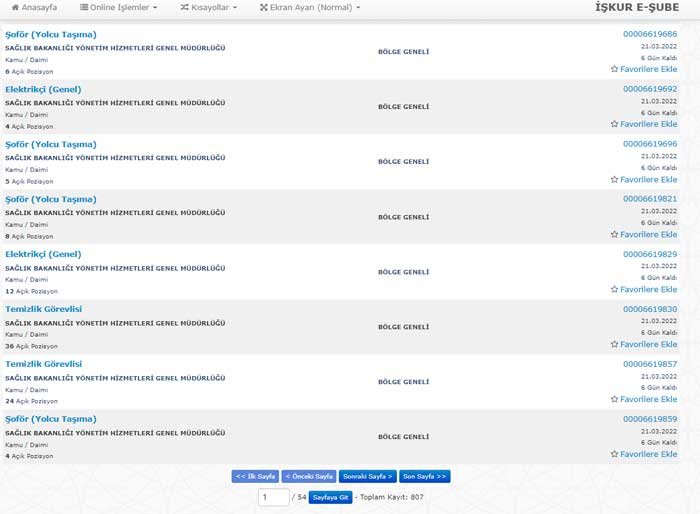Star the listing numbered 00006619696
The height and width of the screenshot is (514, 700).
click(614, 180)
